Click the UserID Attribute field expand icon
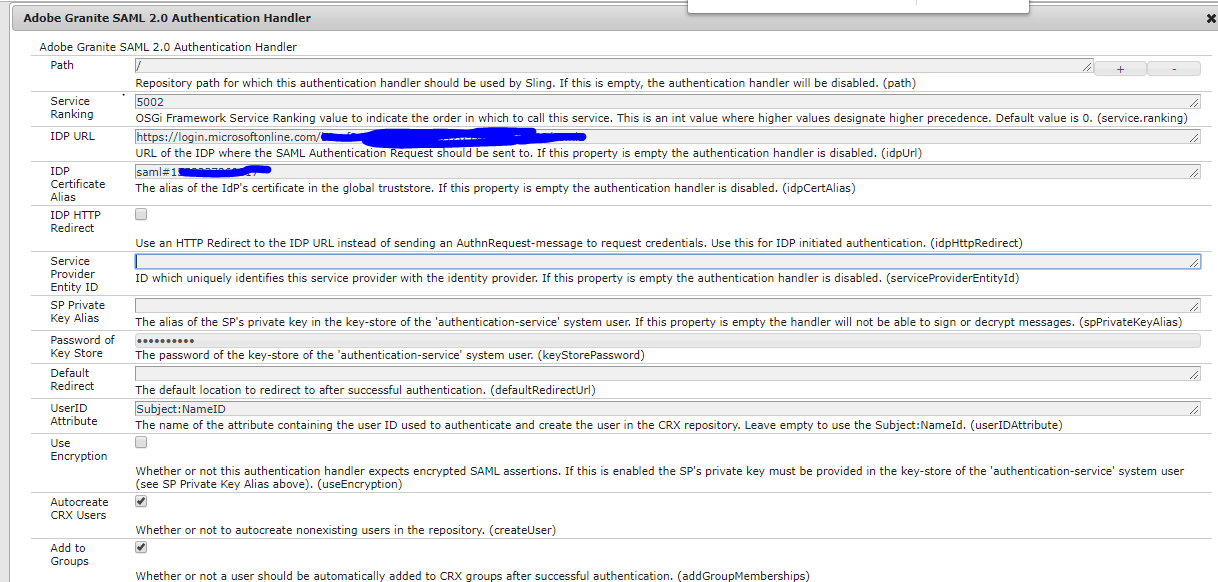1218x582 pixels. (x=1193, y=408)
